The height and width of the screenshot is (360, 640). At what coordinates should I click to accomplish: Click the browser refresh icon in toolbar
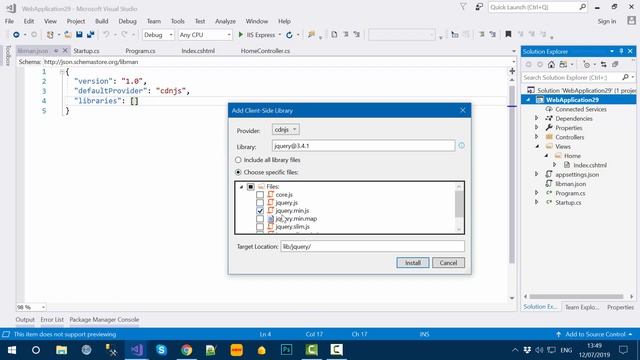[x=289, y=35]
